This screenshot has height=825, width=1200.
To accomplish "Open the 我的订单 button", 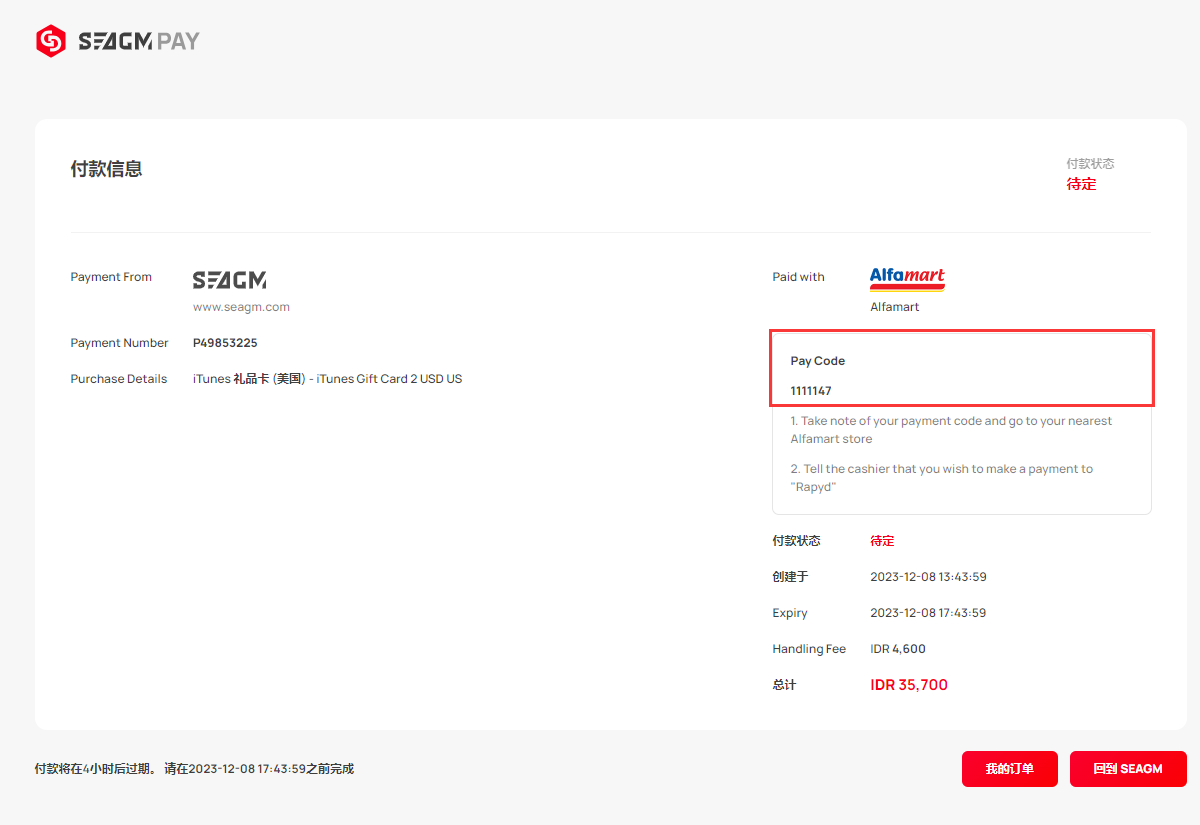I will [1010, 769].
